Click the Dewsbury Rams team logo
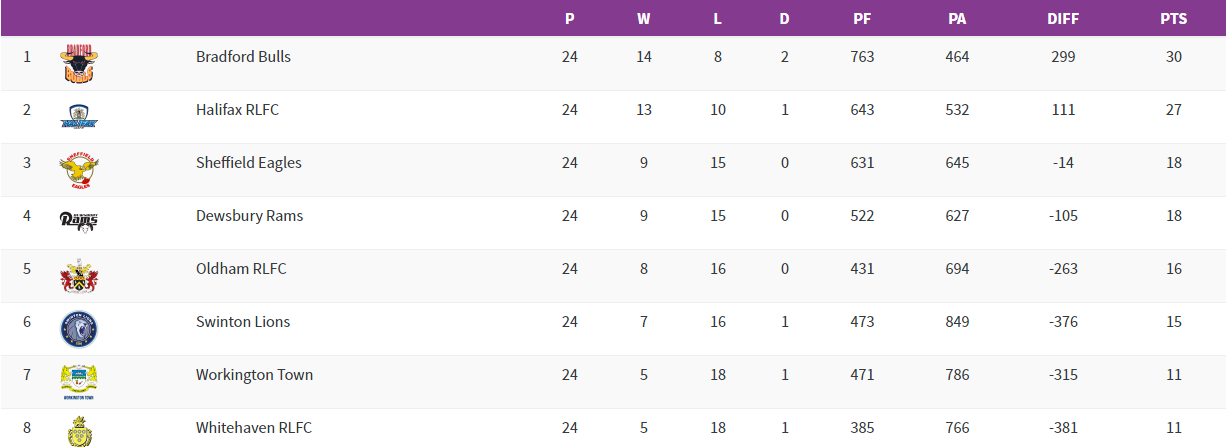This screenshot has width=1227, height=447. (78, 222)
